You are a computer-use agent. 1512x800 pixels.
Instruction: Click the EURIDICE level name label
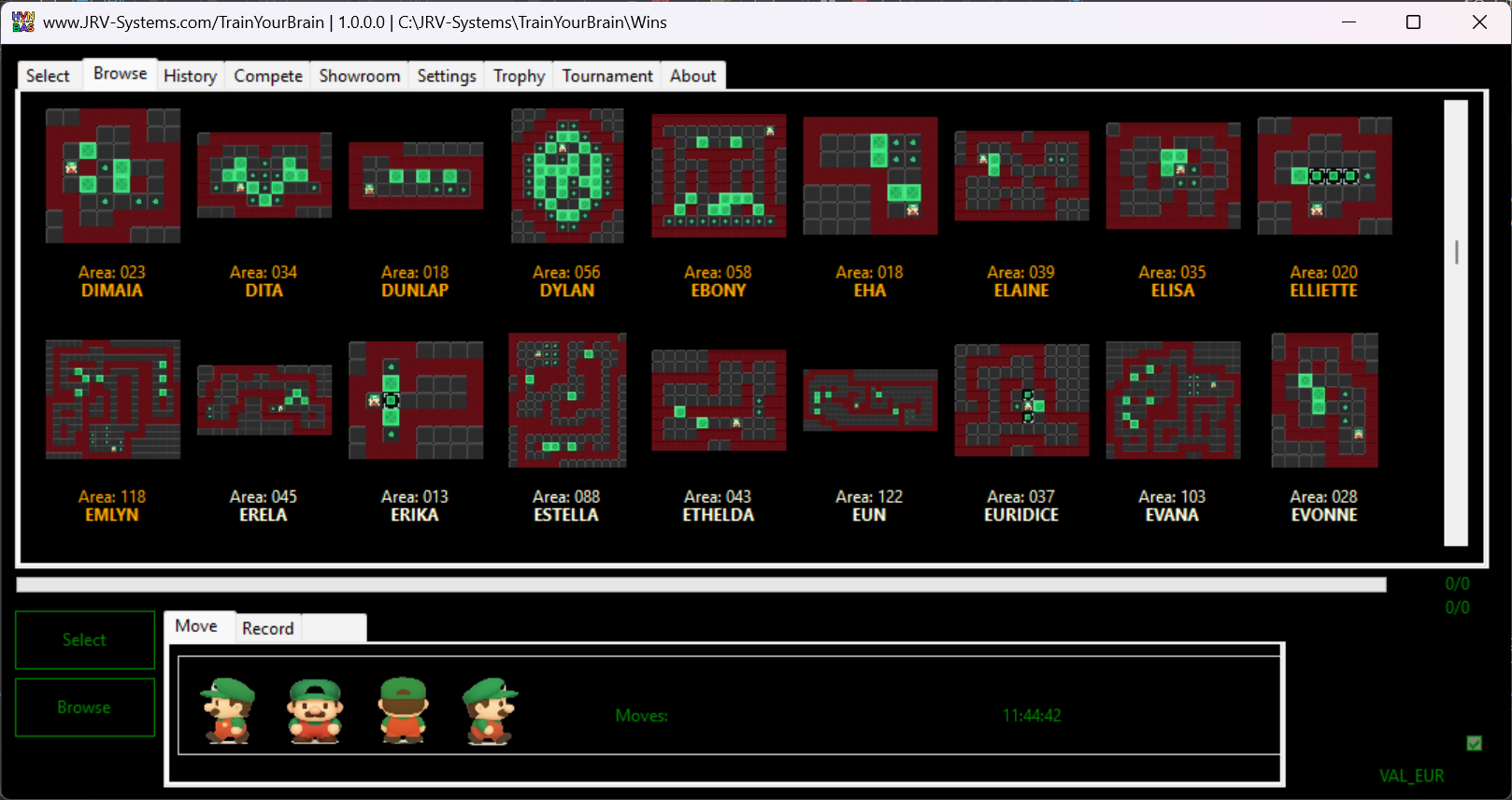(1021, 515)
